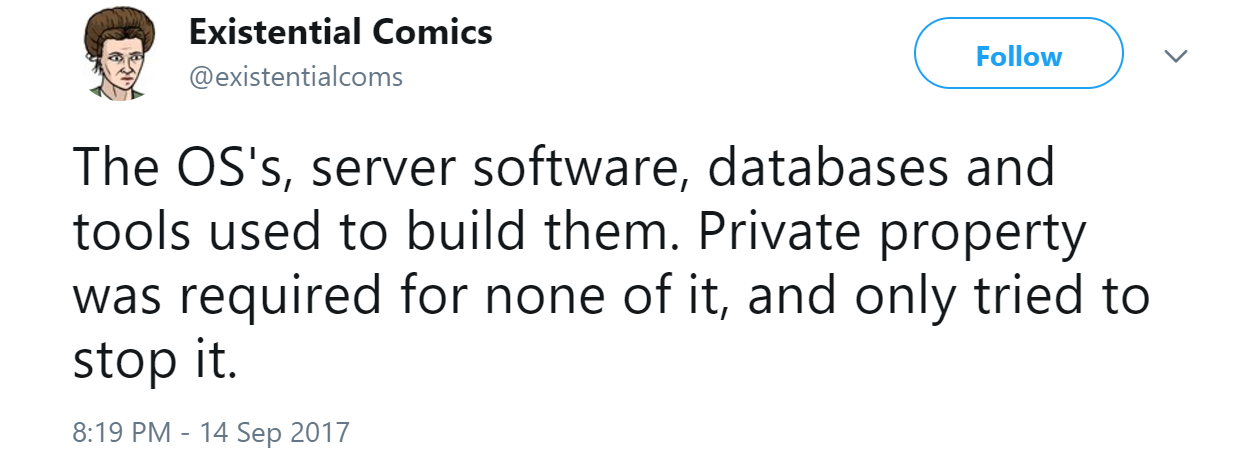The height and width of the screenshot is (455, 1259).
Task: Click the word "and" ending the first line
Action: [x=1007, y=167]
